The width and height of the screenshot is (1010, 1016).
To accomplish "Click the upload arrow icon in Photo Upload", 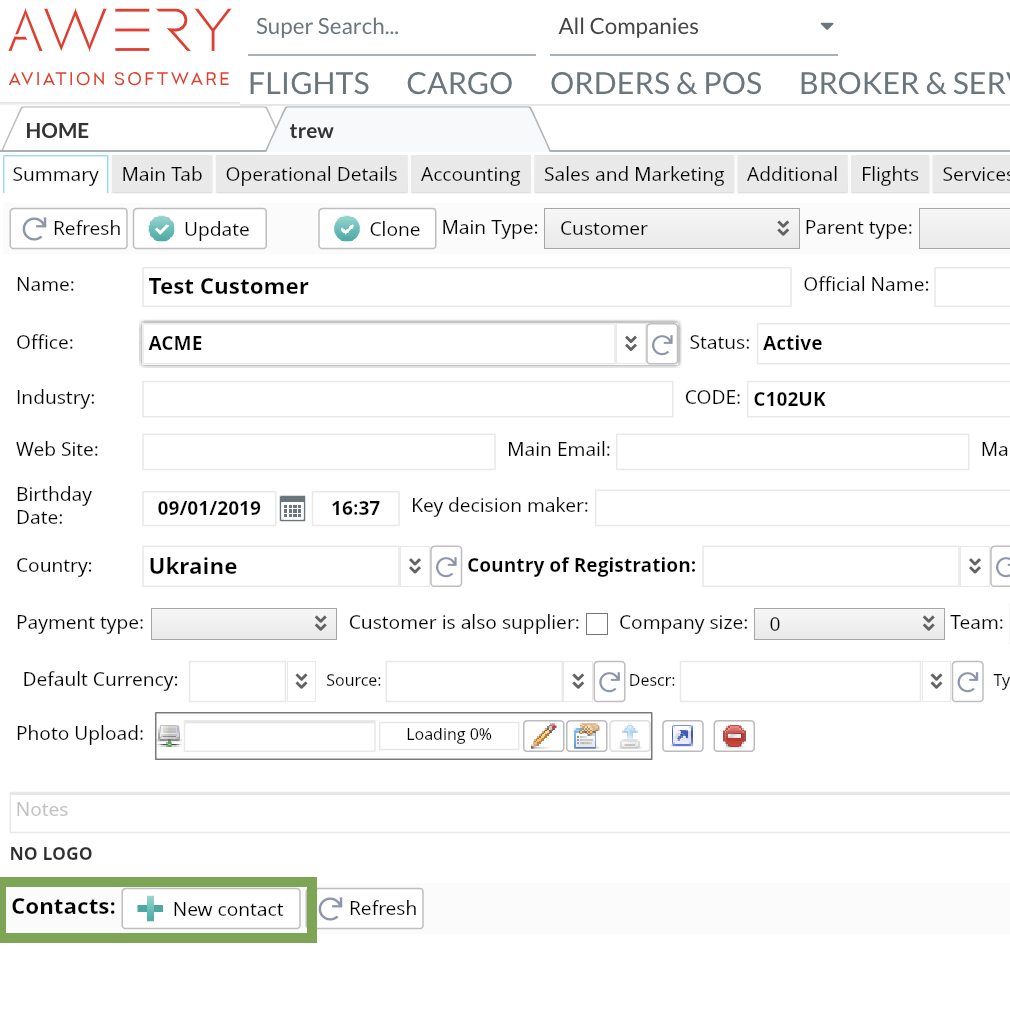I will point(629,736).
